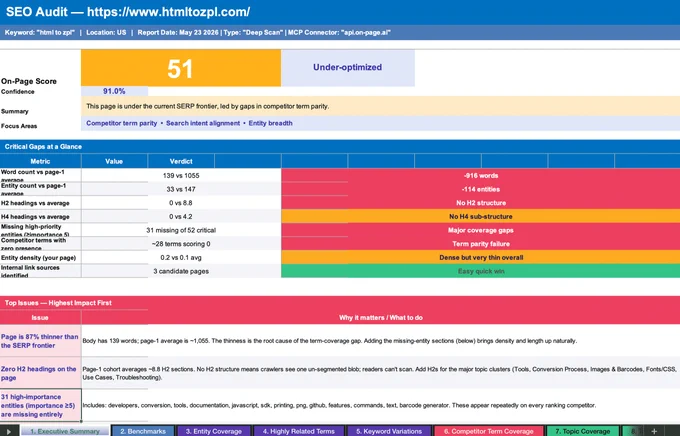Select the 3 candidate pages cell
680x436 pixels.
point(181,271)
